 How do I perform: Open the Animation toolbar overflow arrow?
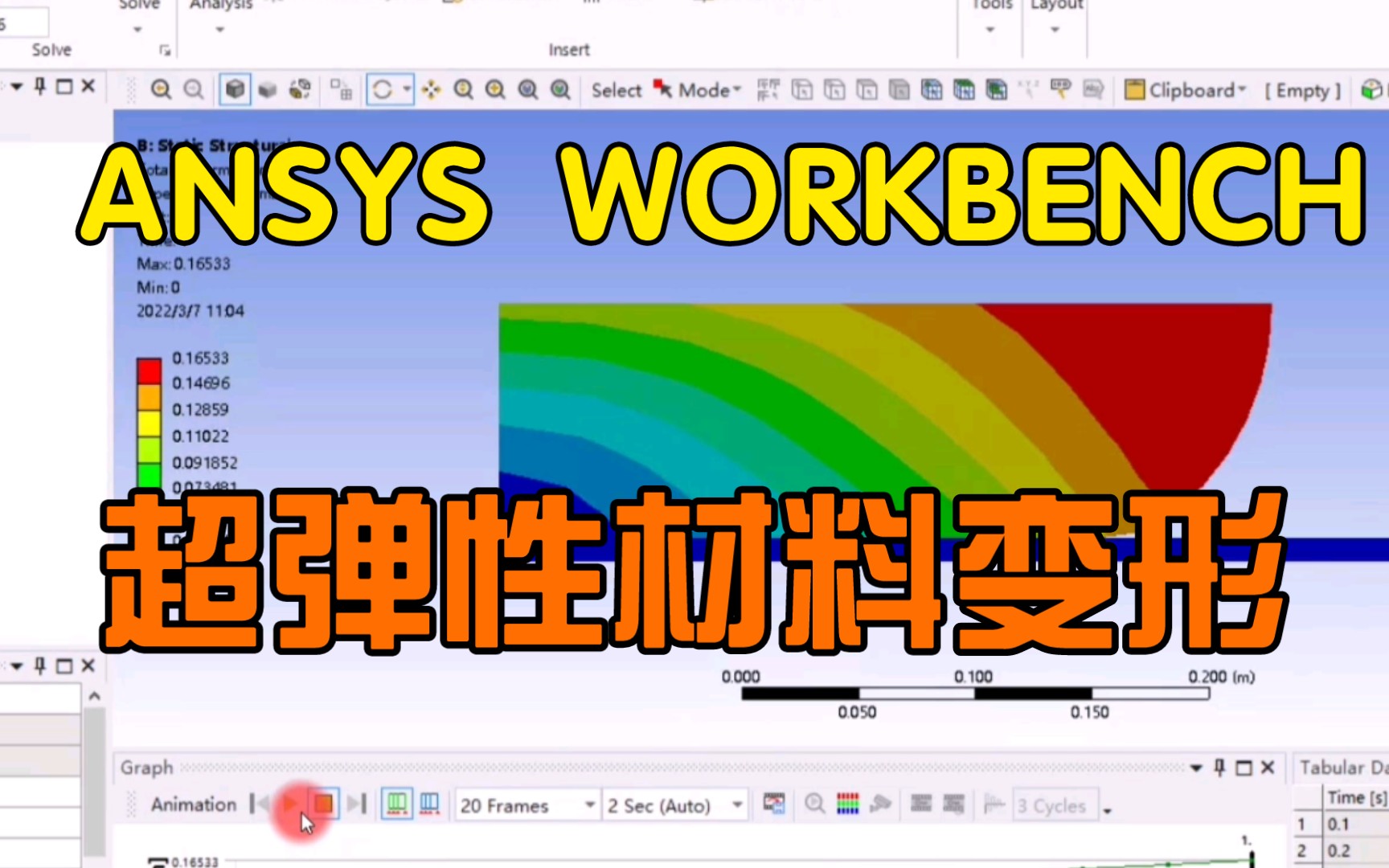(x=1107, y=810)
